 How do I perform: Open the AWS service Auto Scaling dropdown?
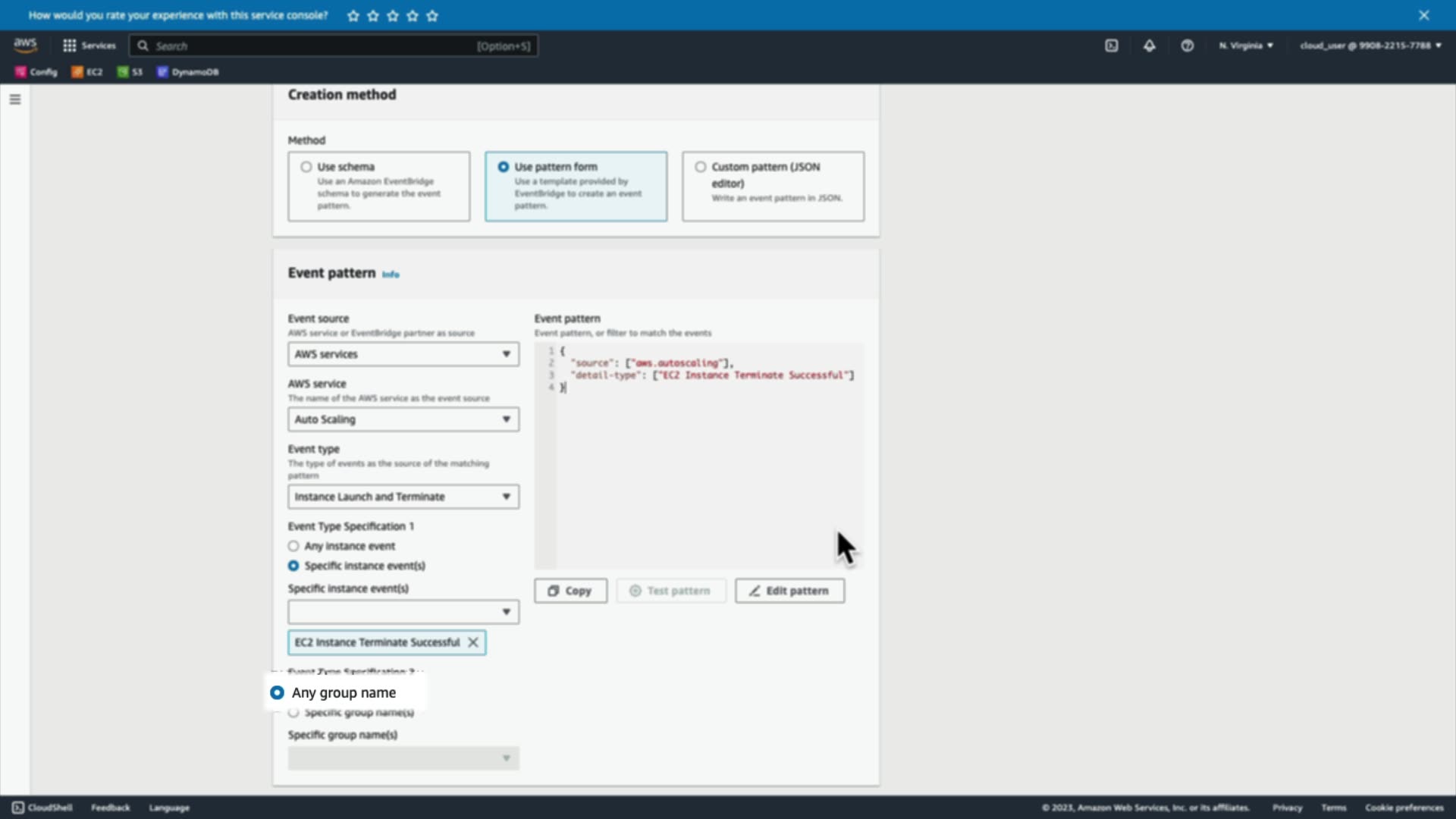point(403,419)
